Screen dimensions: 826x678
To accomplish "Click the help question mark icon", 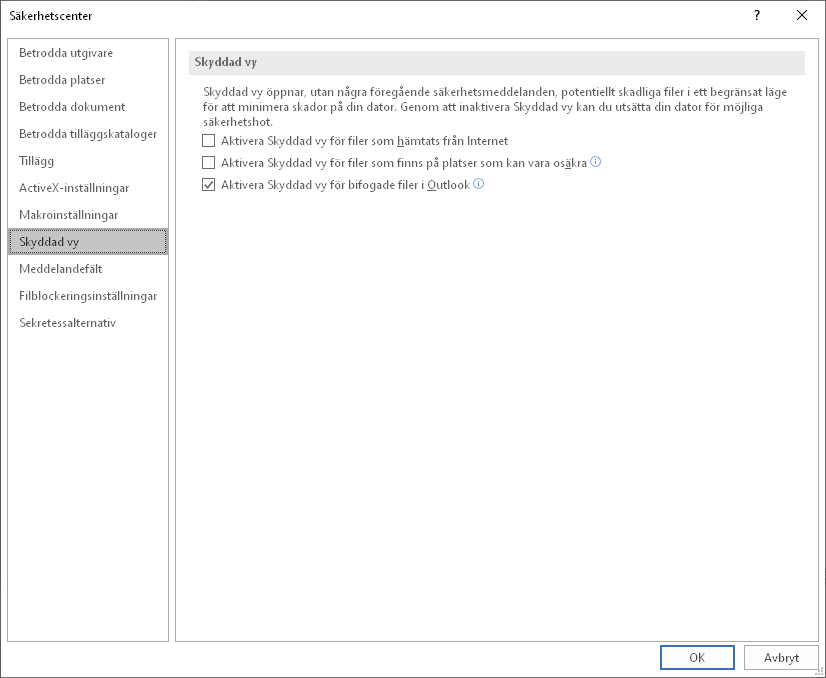I will [x=757, y=15].
